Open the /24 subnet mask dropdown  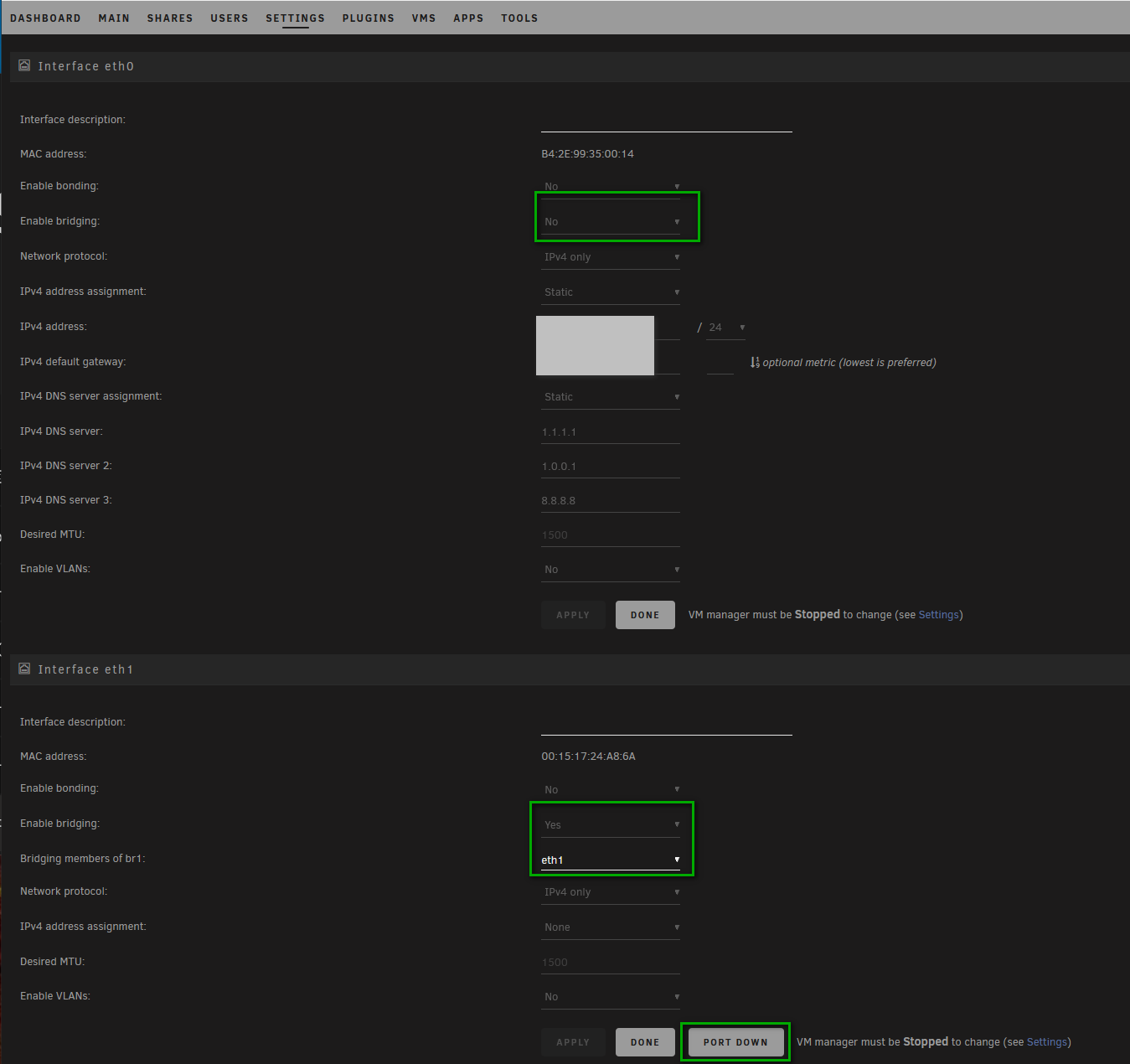726,328
